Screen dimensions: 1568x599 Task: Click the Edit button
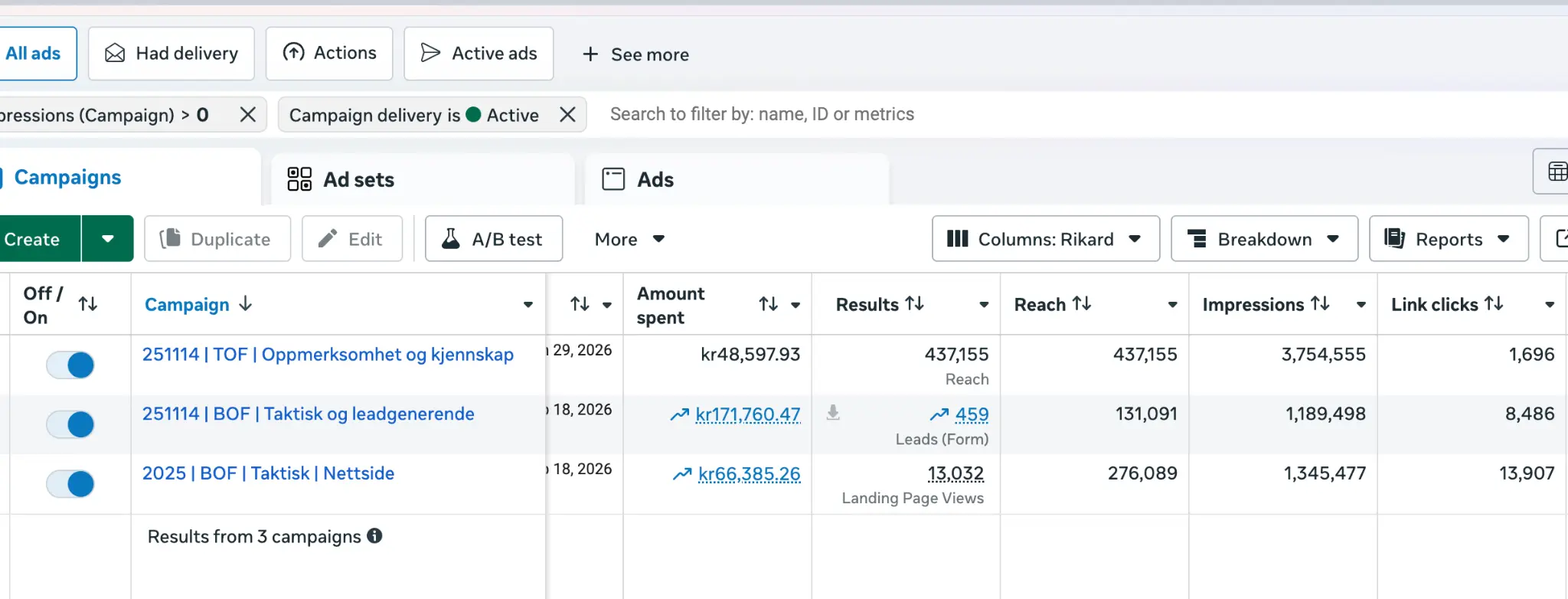tap(352, 239)
